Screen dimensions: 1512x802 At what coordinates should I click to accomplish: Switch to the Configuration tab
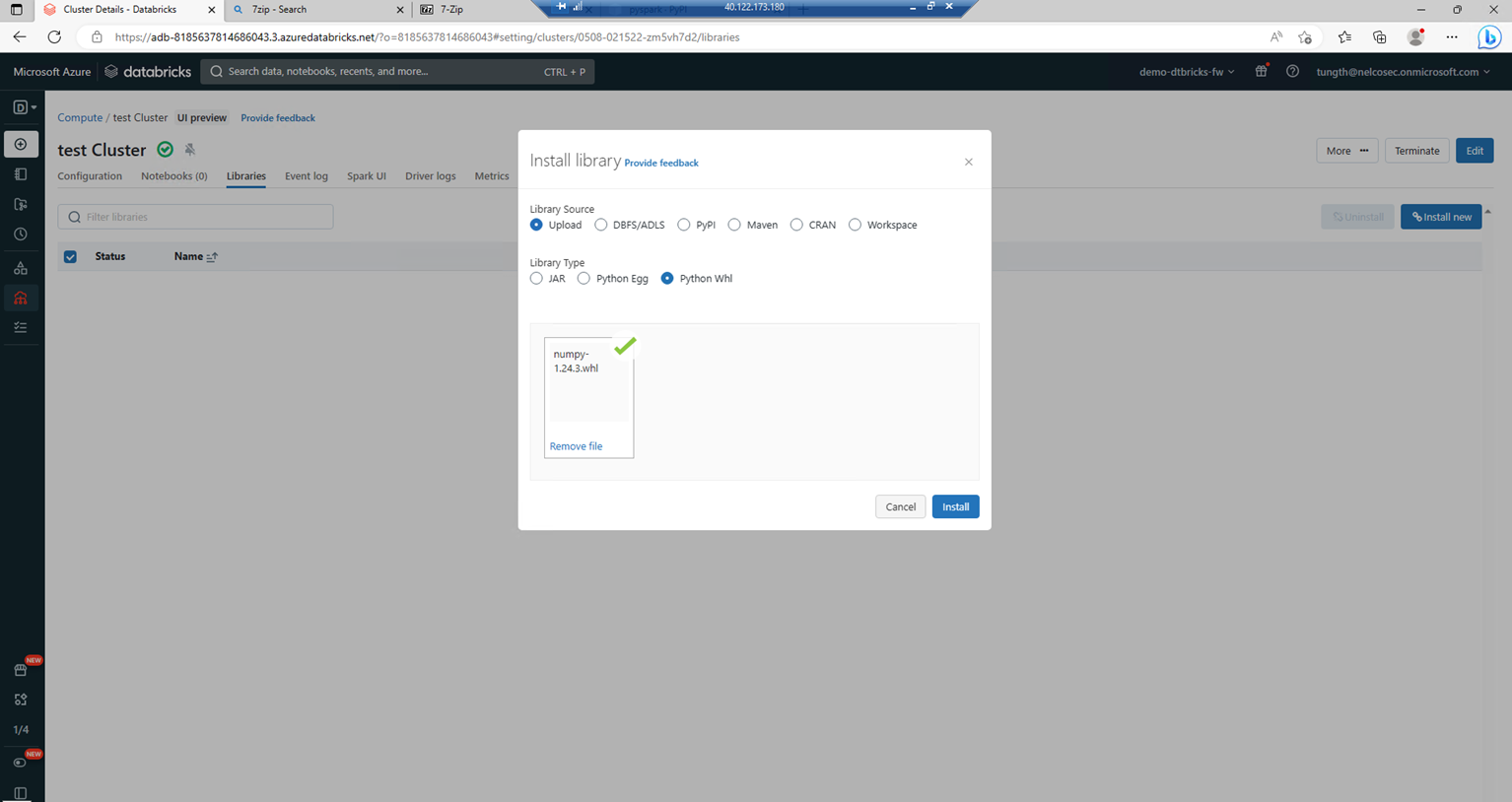coord(90,176)
